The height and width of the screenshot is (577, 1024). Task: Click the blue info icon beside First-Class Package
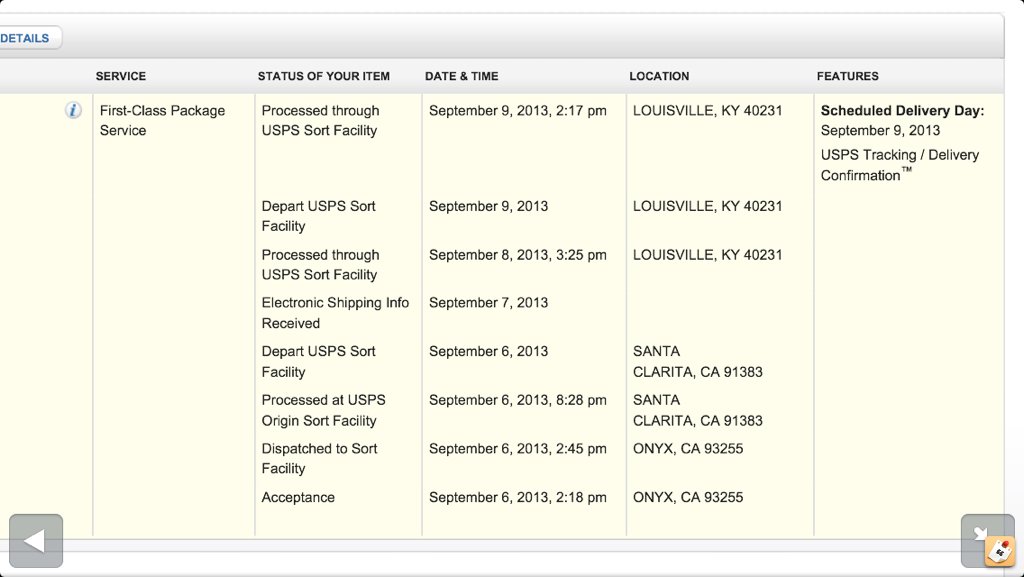[x=73, y=110]
